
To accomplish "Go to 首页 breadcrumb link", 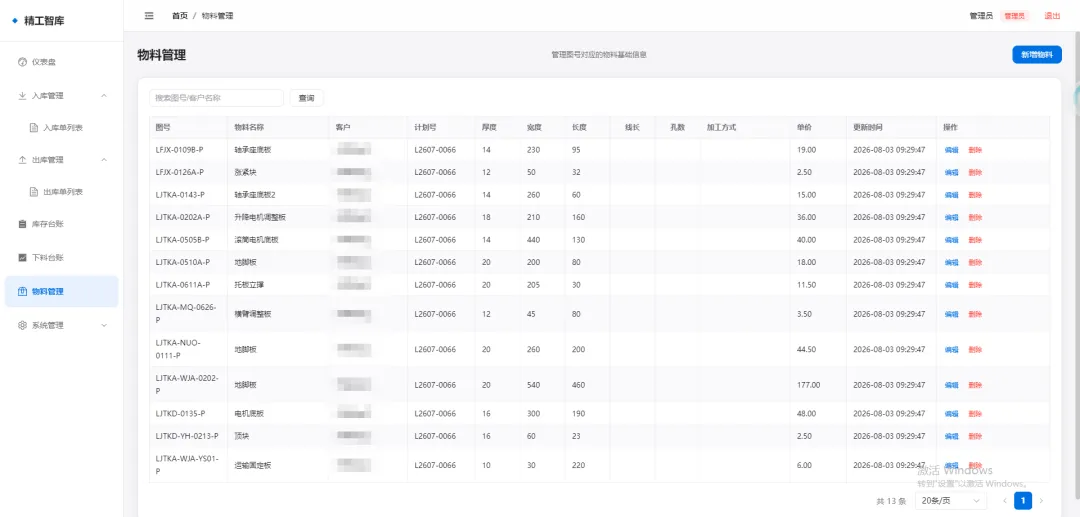I will [180, 16].
